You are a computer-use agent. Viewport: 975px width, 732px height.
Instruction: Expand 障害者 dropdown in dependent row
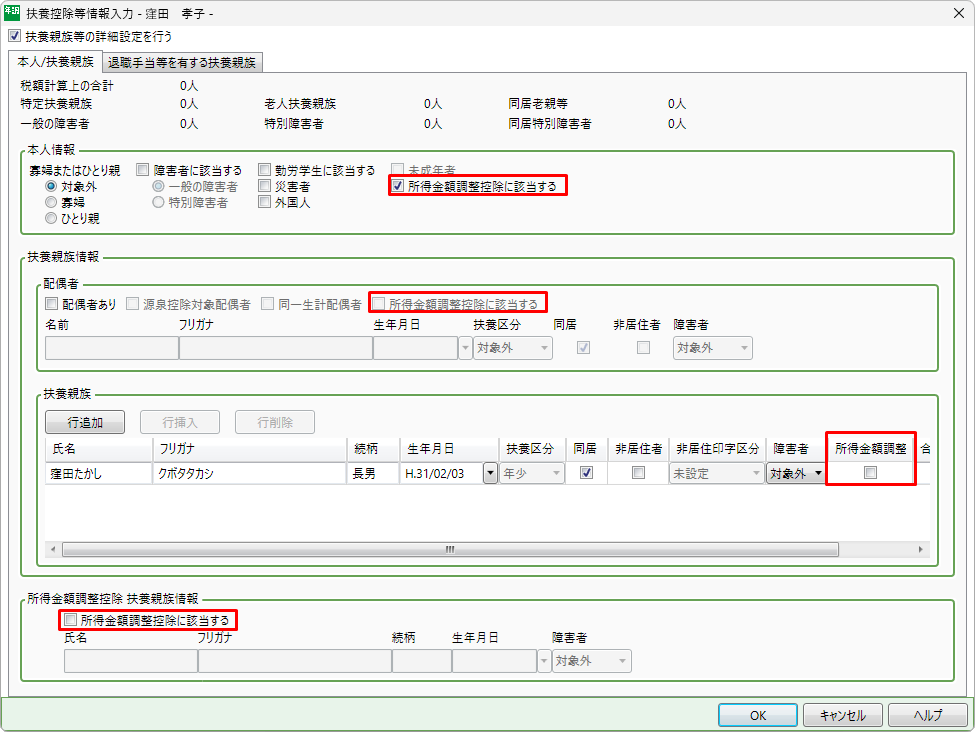pyautogui.click(x=818, y=474)
